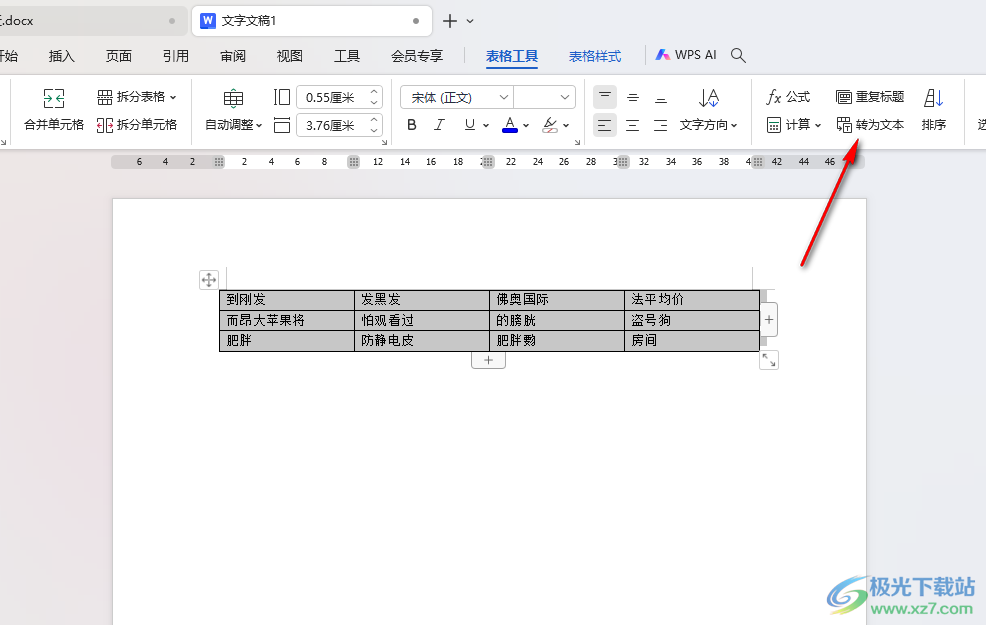Align cell text to the right
986x625 pixels.
661,125
